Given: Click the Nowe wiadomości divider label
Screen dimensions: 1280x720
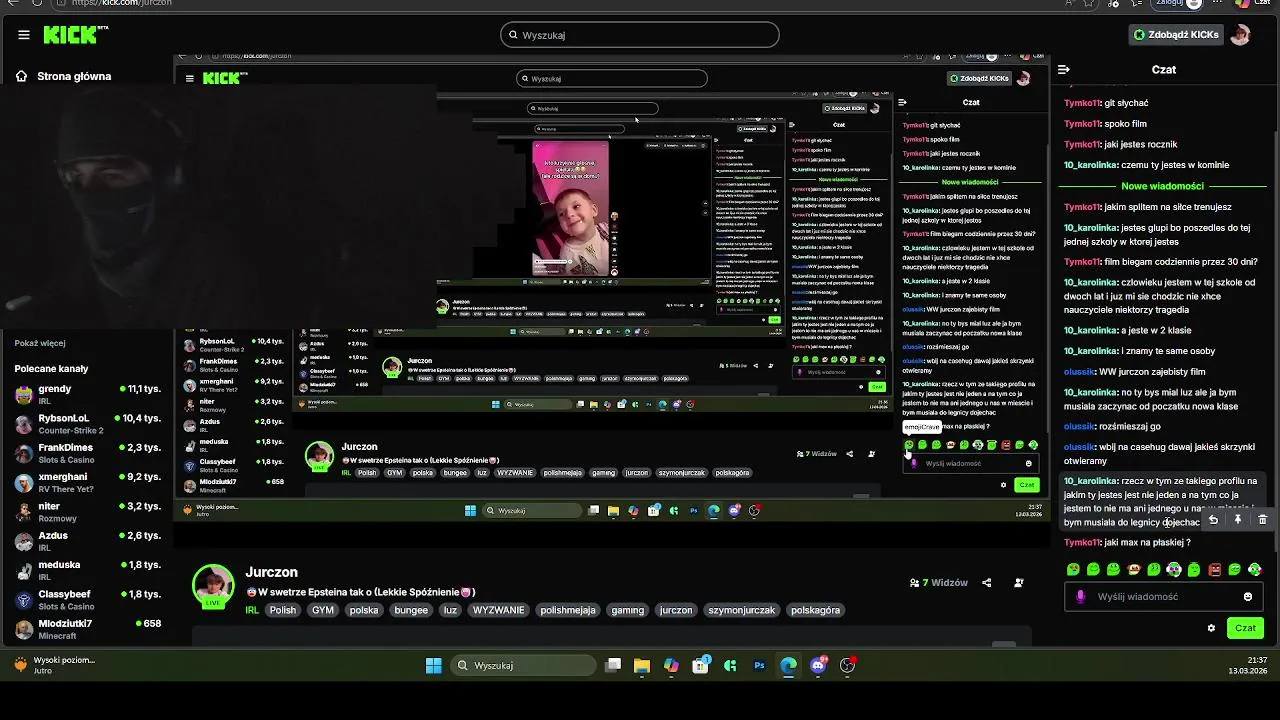Looking at the screenshot, I should 1162,186.
